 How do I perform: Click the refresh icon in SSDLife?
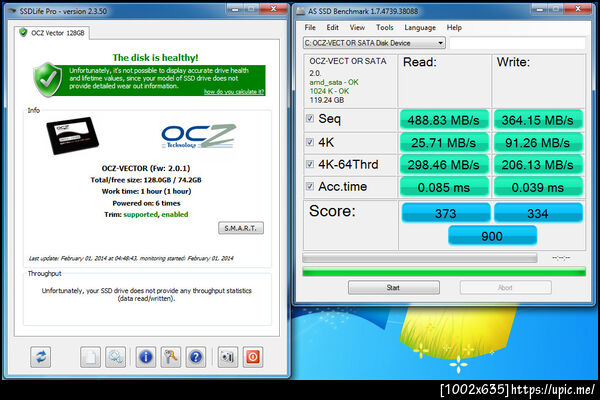pyautogui.click(x=41, y=357)
